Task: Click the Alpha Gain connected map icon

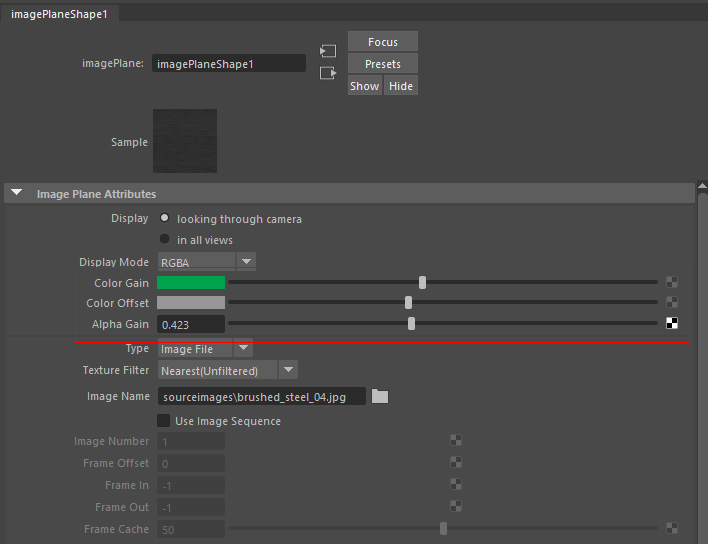Action: [672, 323]
